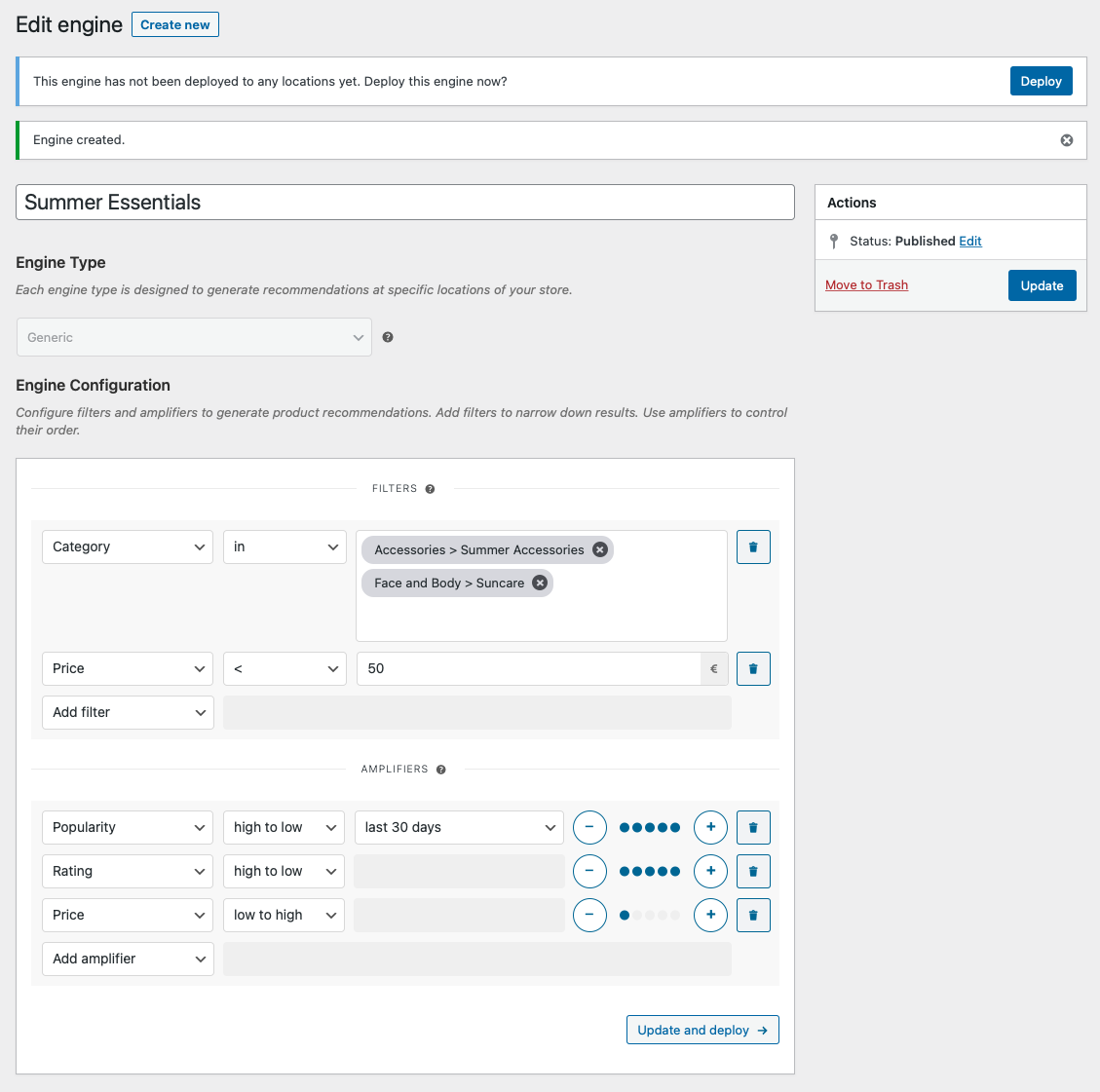Open the Add filter dropdown

(128, 713)
